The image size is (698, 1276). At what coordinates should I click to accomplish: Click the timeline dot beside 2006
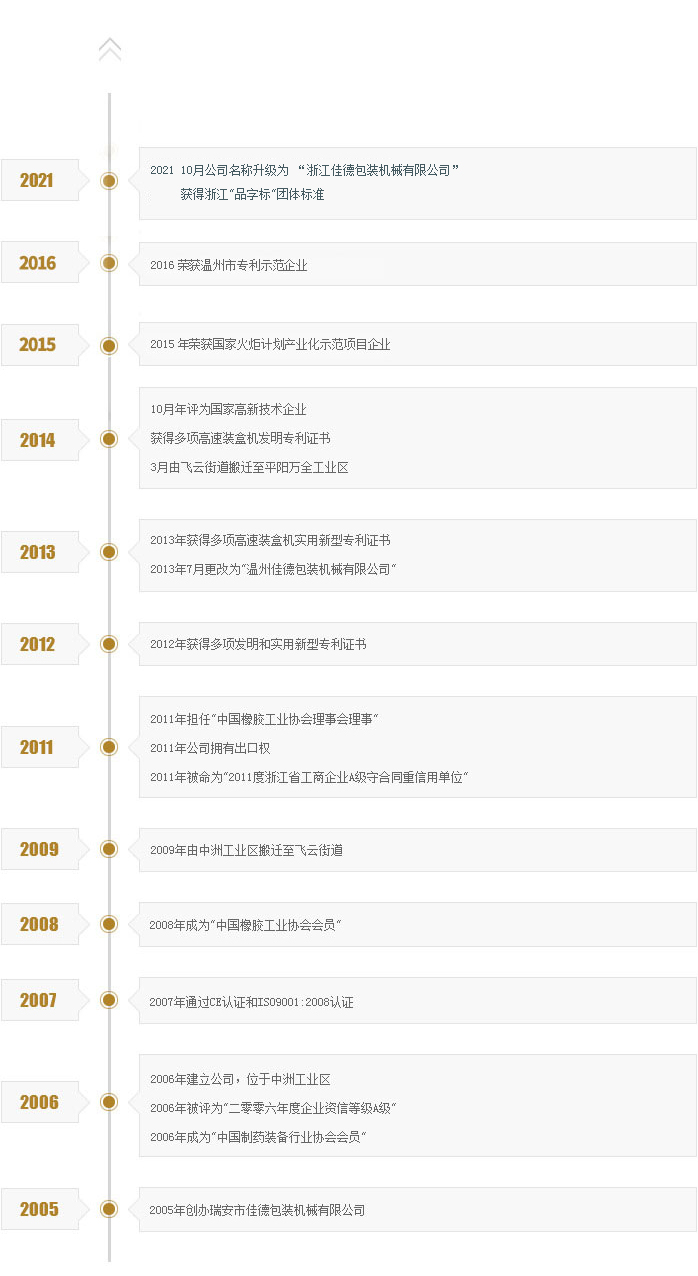pos(110,1102)
